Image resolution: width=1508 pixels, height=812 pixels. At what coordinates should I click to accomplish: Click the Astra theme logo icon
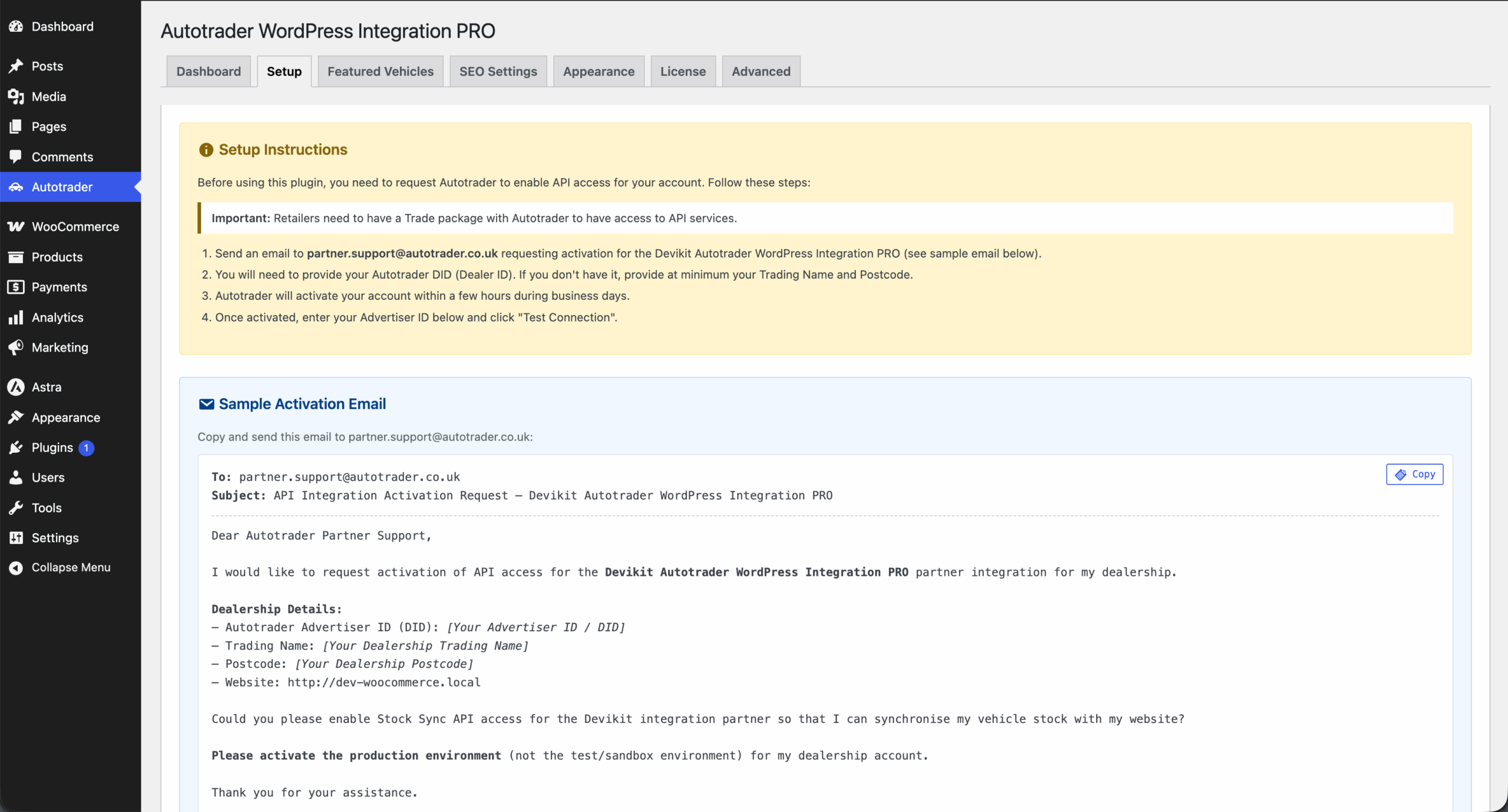click(16, 387)
